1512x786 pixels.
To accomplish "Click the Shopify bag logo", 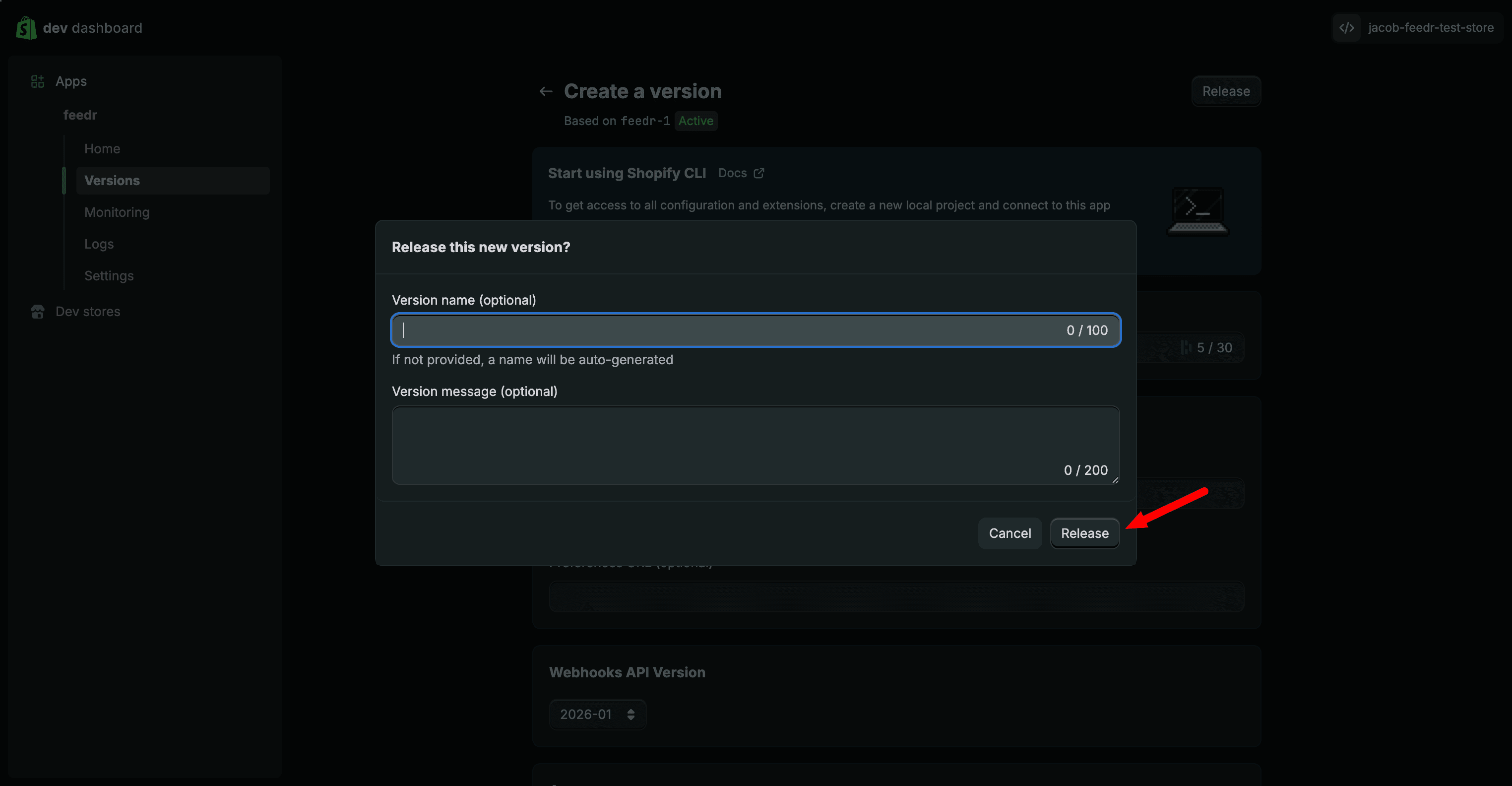I will click(x=26, y=28).
